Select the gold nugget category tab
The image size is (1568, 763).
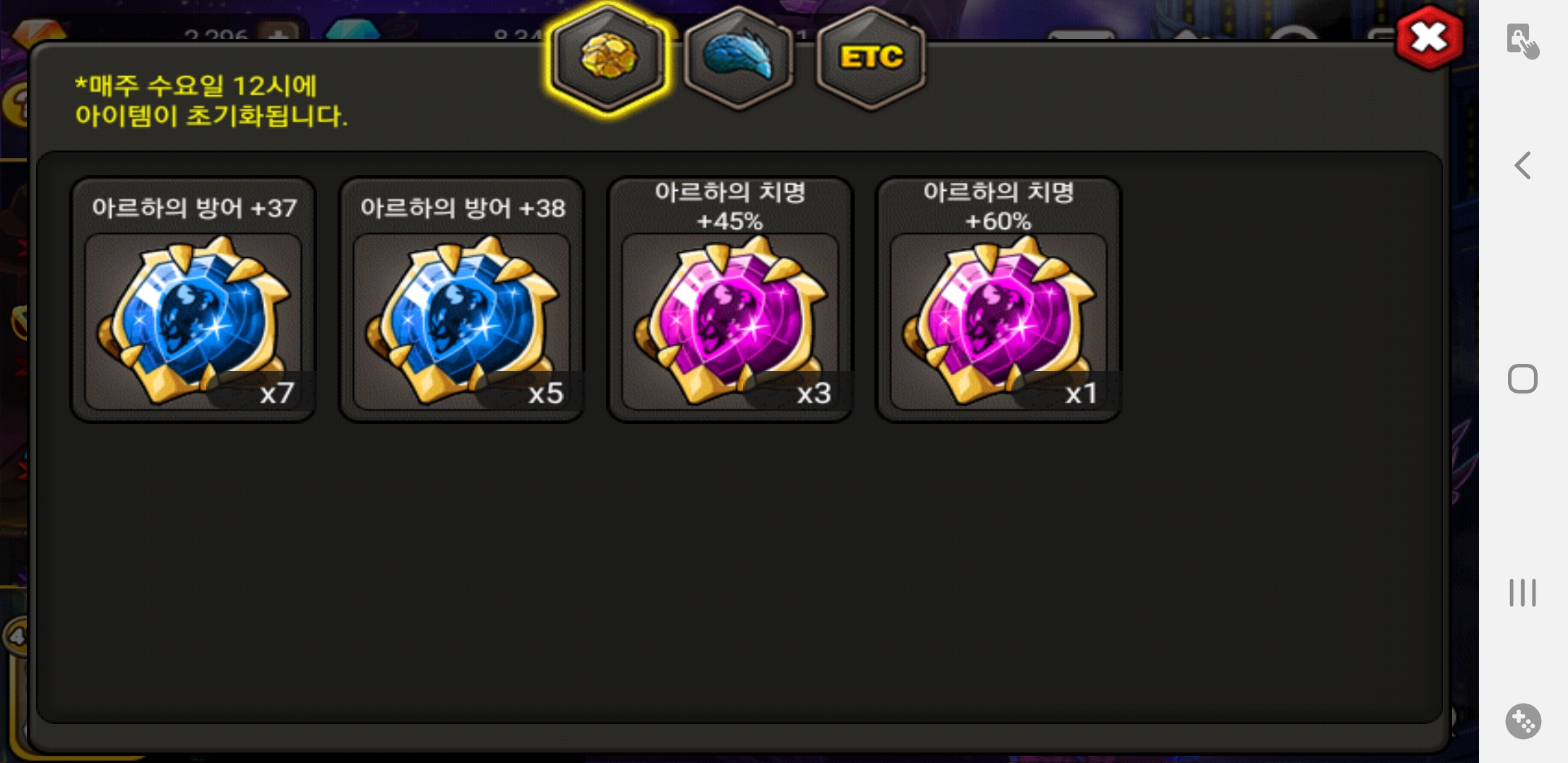608,58
